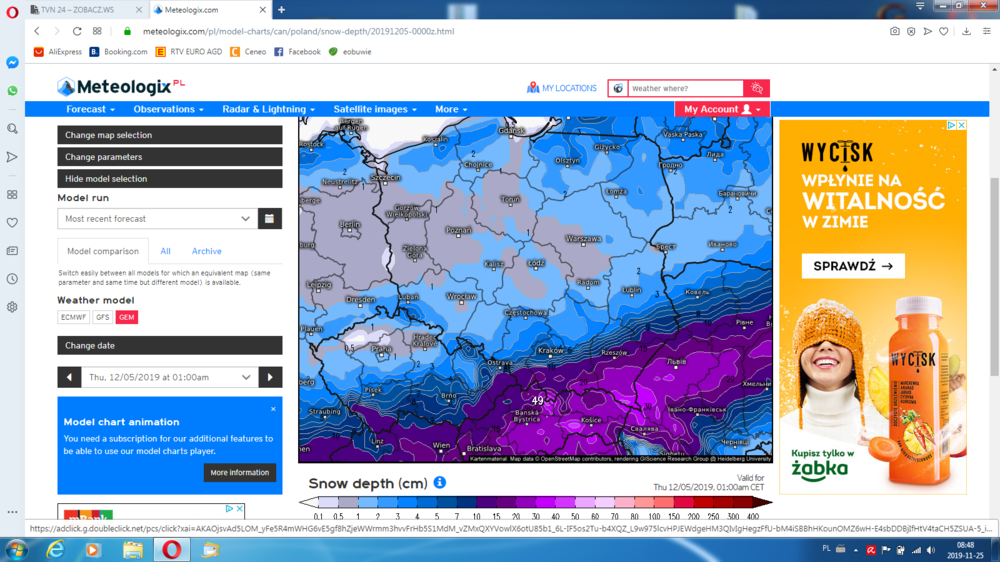Open Most recent forecast dropdown
Viewport: 1000px width, 562px height.
(158, 219)
